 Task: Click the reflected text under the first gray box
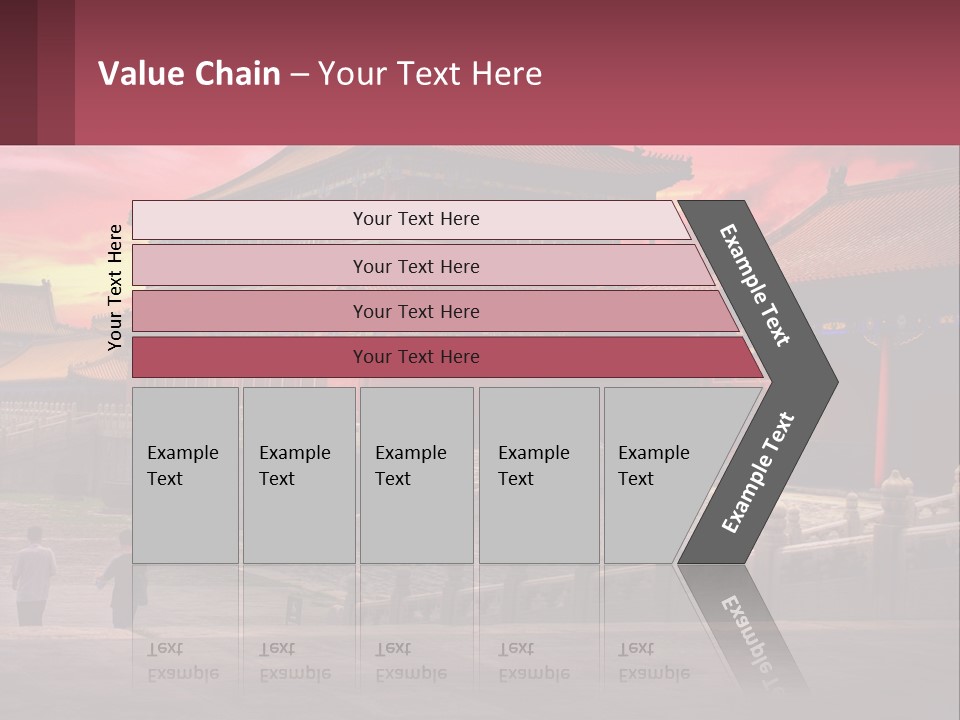click(182, 662)
